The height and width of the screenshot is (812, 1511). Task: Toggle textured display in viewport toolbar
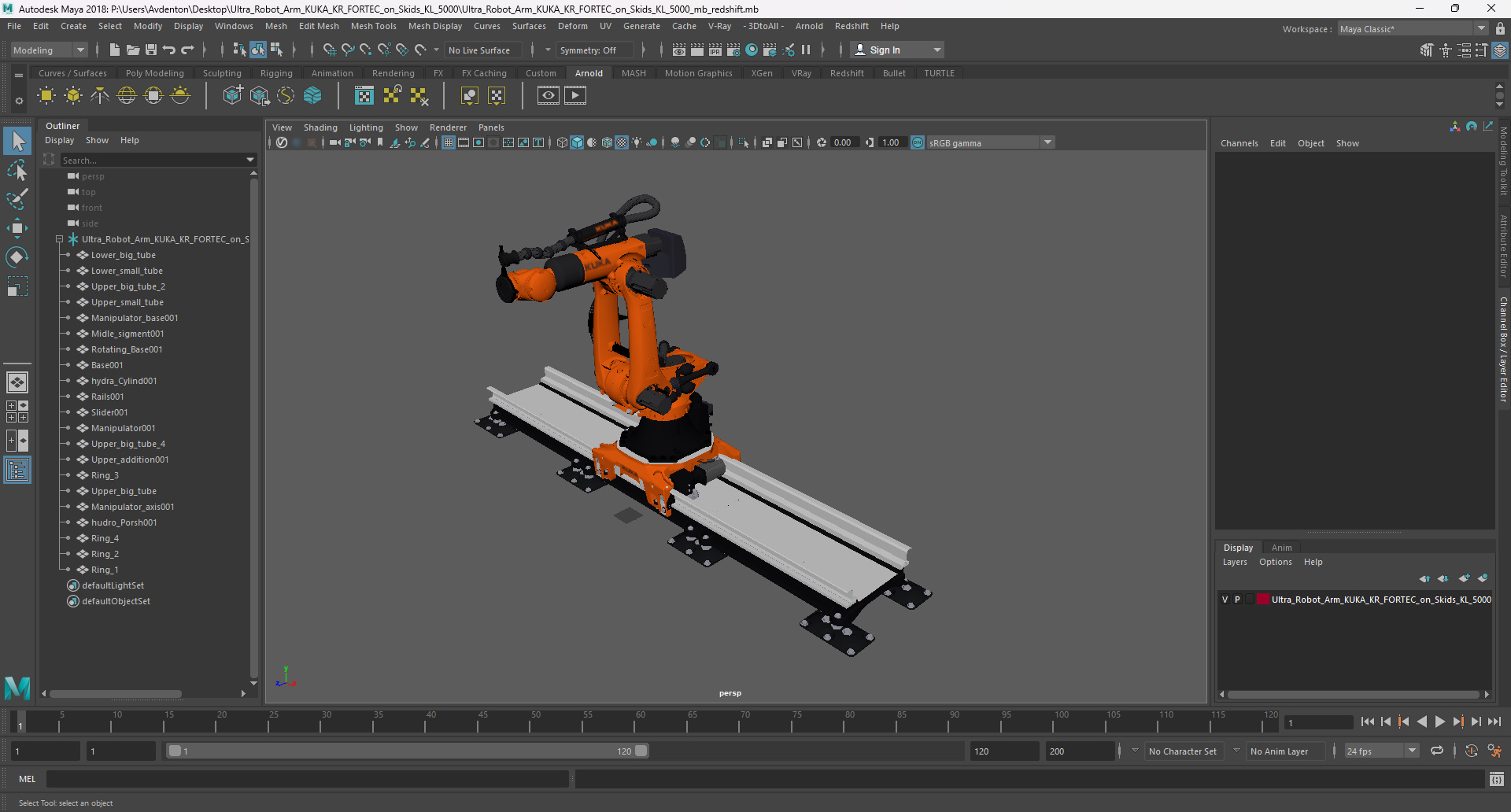tap(622, 142)
